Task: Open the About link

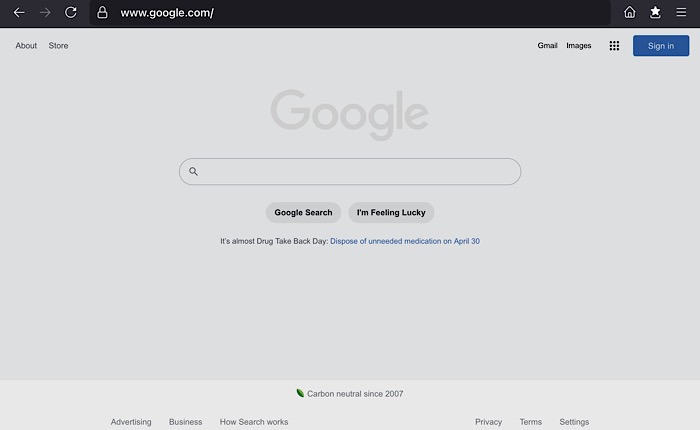Action: [x=26, y=46]
